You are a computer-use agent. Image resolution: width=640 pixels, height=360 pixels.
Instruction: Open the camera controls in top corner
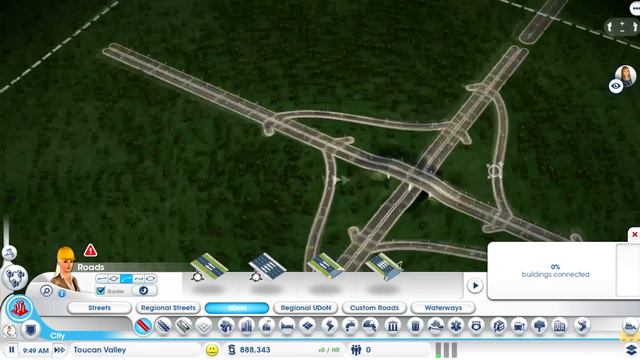pyautogui.click(x=622, y=27)
